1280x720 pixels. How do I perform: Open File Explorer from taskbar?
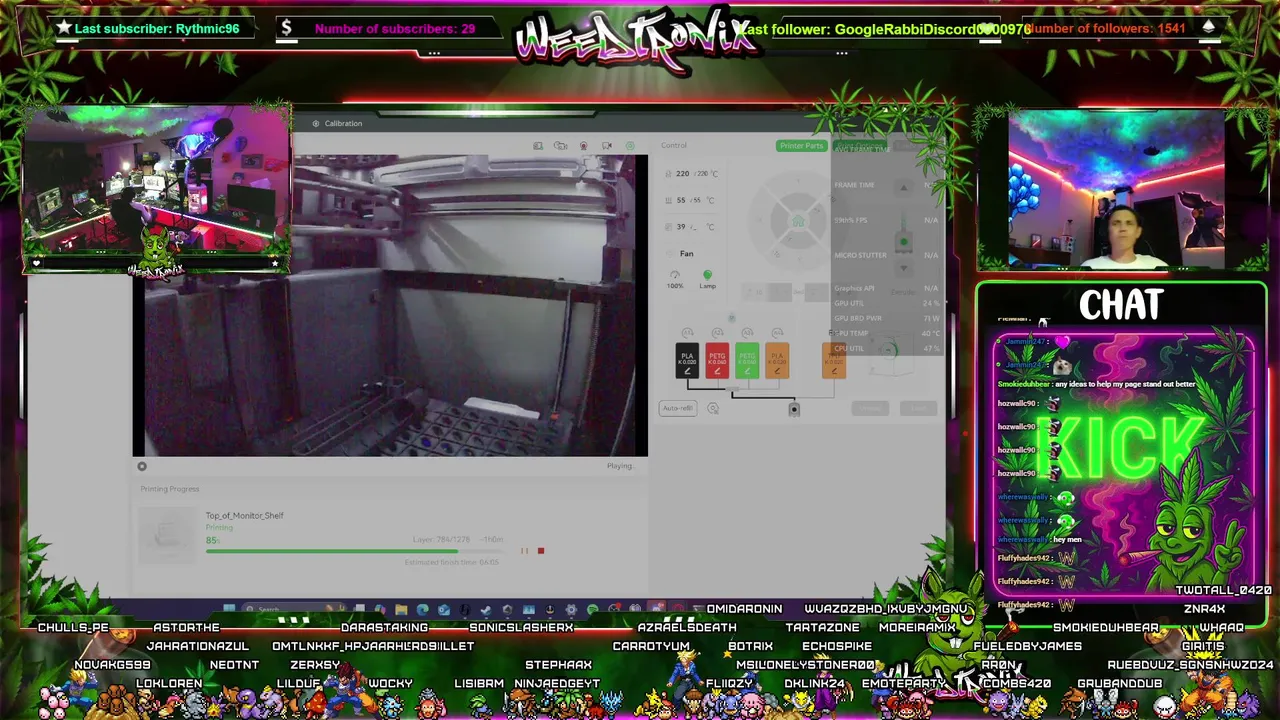click(x=401, y=609)
